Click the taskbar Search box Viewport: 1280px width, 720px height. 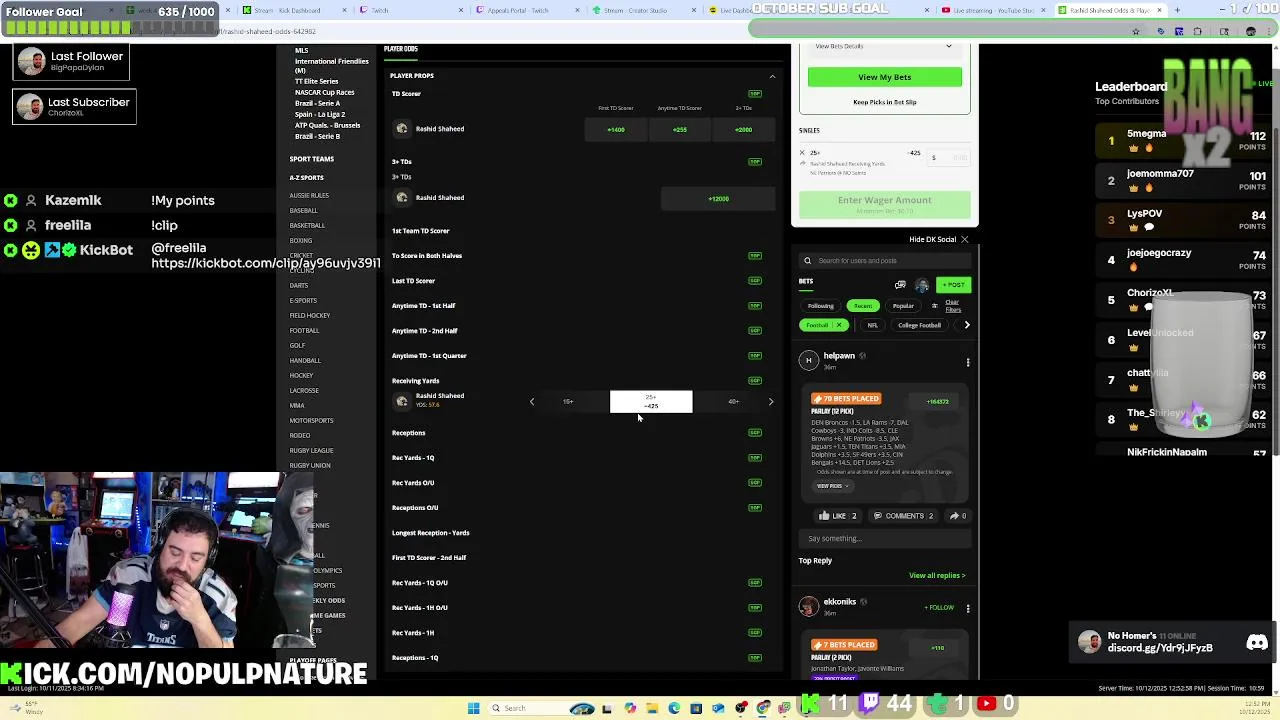click(525, 708)
